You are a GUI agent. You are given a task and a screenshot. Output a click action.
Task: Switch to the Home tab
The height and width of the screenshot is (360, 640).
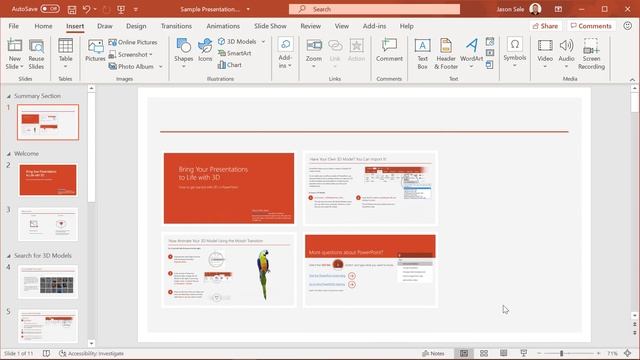[x=43, y=26]
